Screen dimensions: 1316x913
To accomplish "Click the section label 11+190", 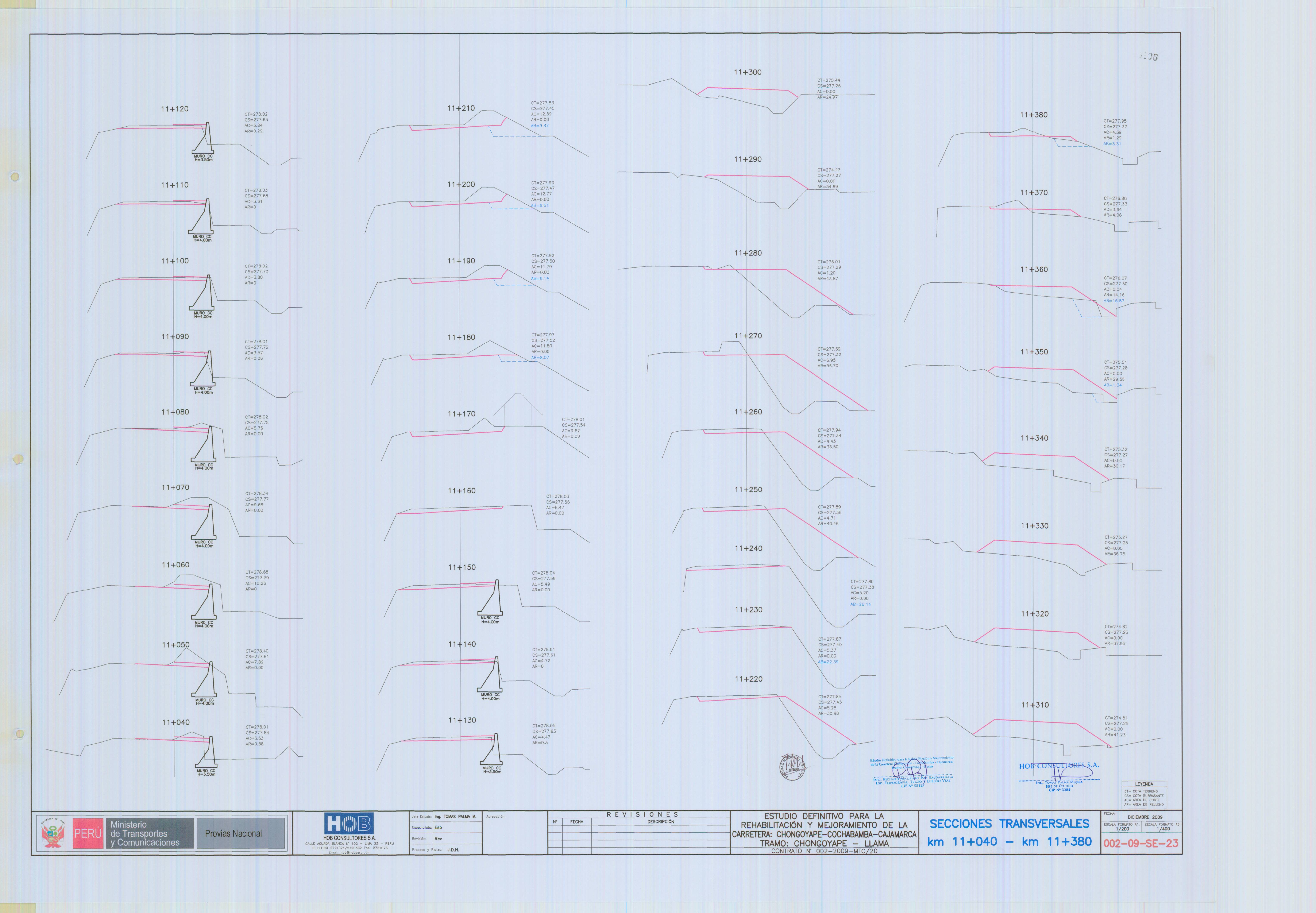I will pos(461,261).
